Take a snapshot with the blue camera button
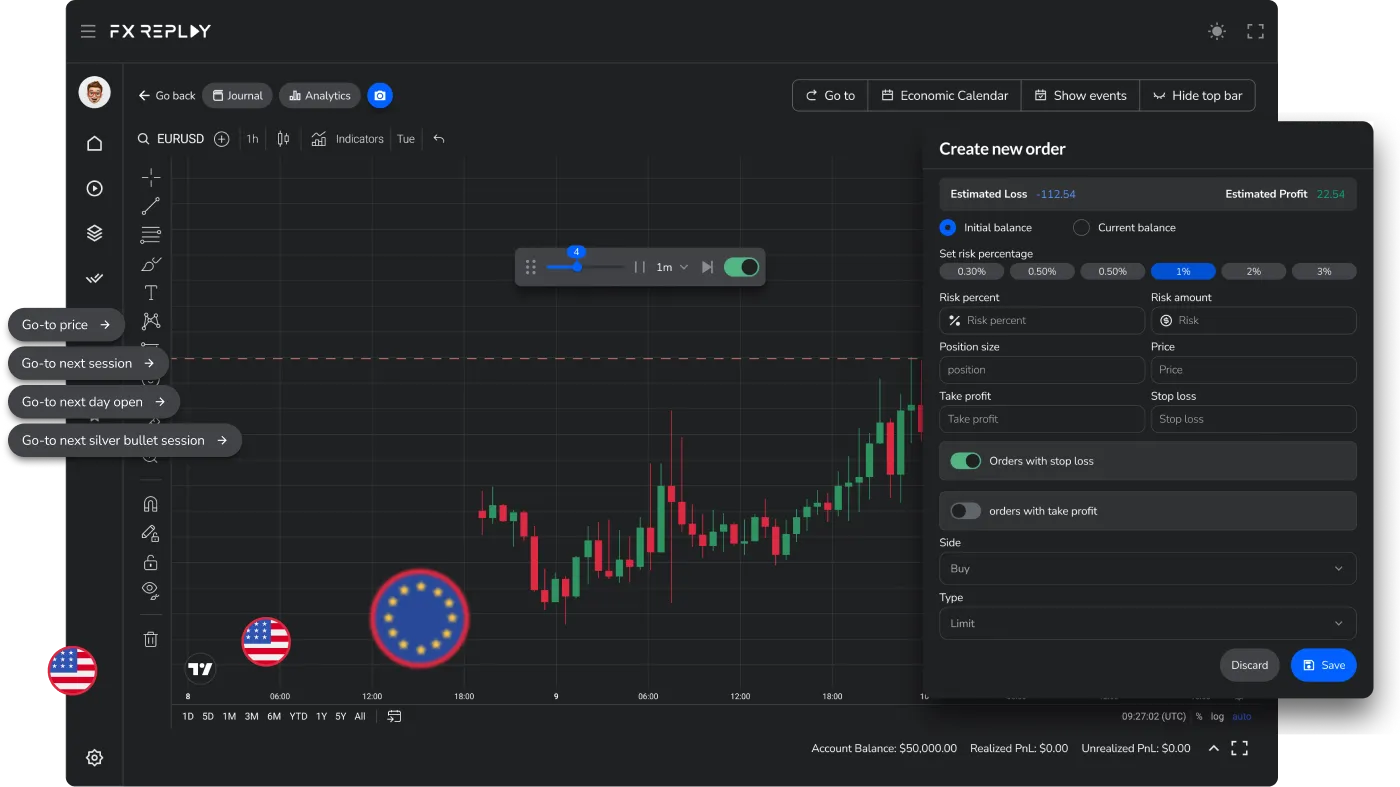Viewport: 1400px width, 787px height. coord(380,95)
